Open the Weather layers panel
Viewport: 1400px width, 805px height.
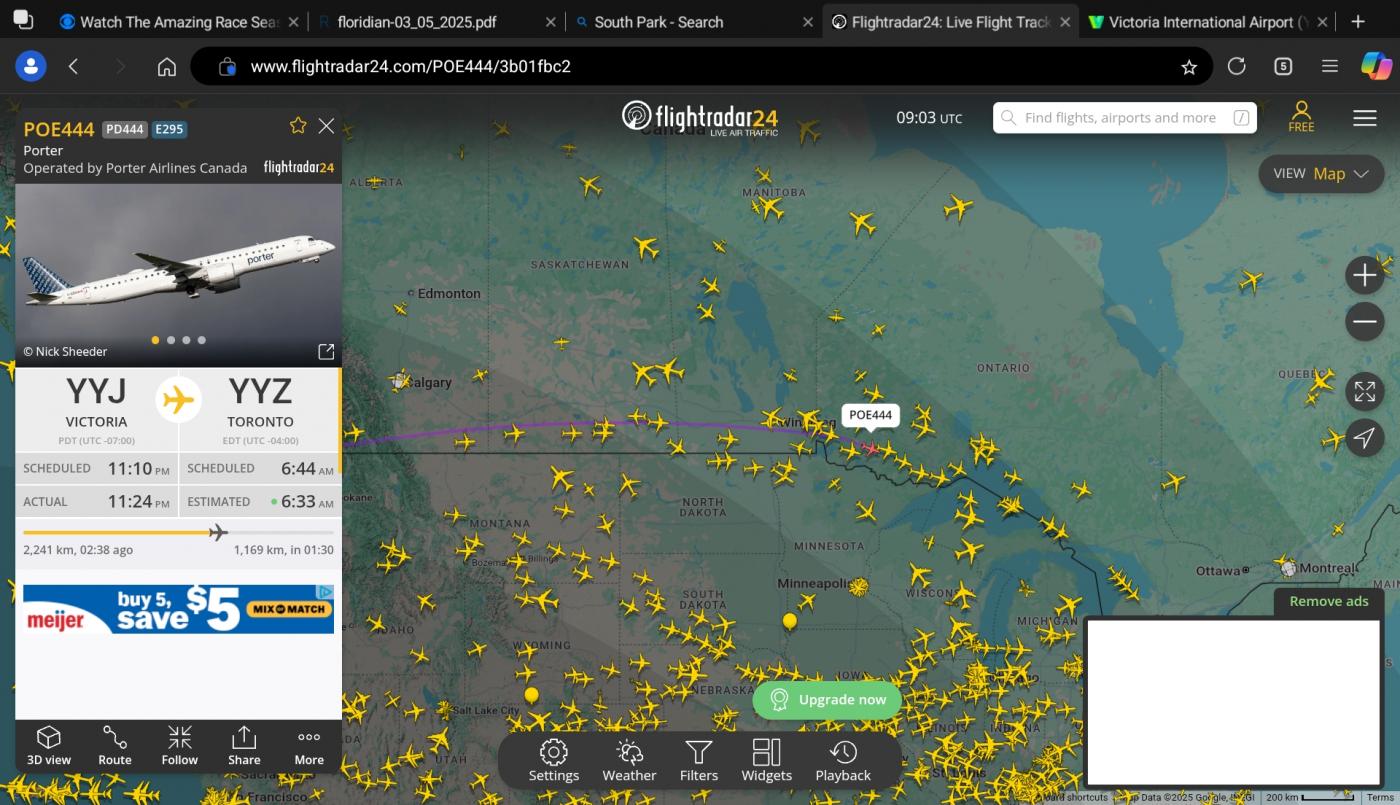click(629, 760)
